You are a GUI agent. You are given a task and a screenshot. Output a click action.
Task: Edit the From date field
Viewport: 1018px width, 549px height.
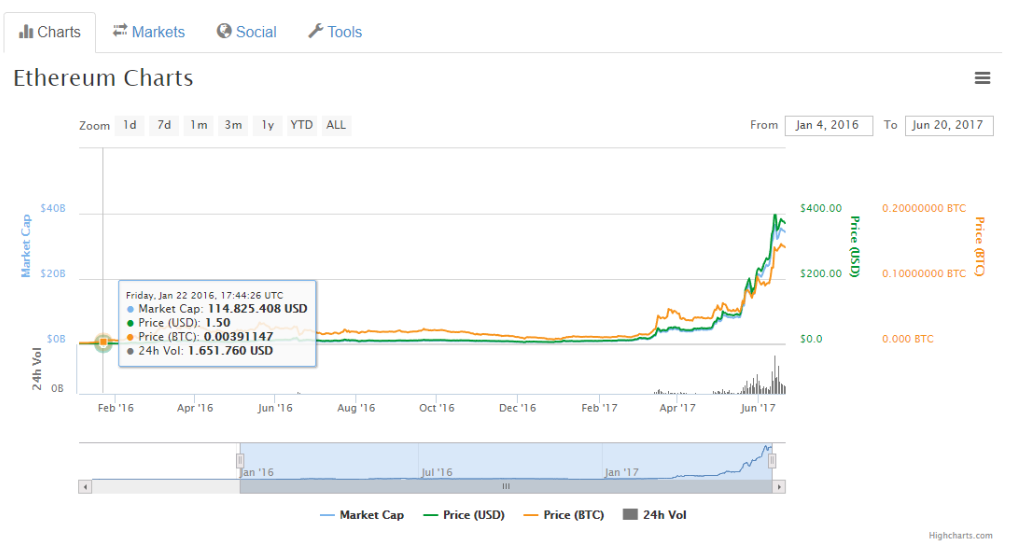[828, 125]
